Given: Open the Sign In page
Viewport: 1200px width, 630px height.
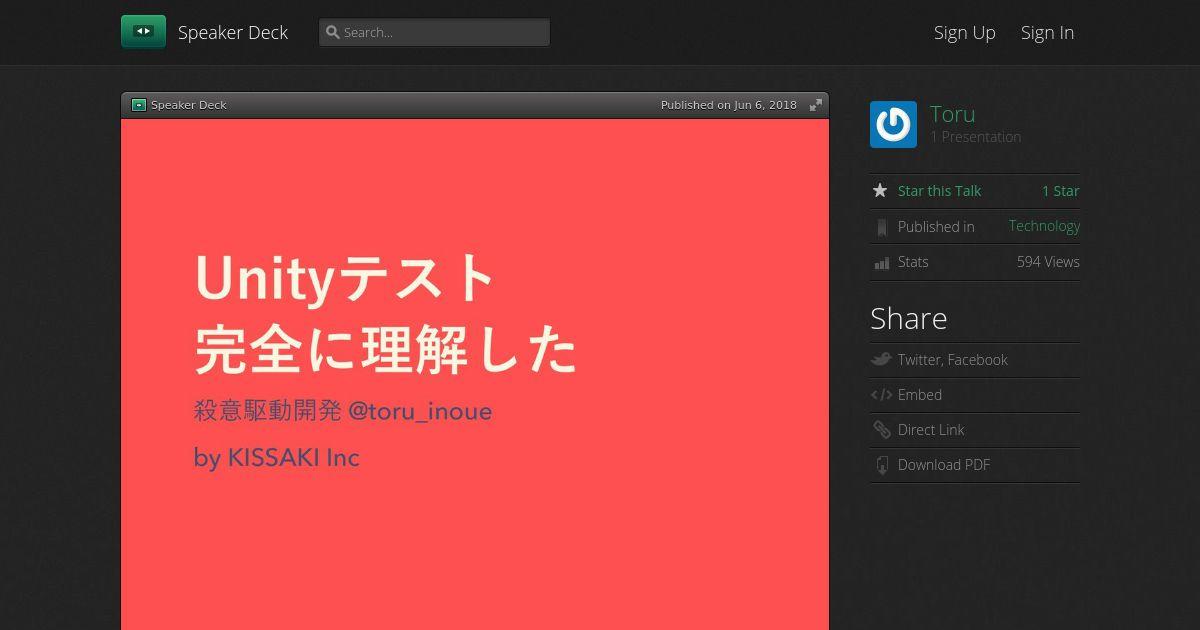Looking at the screenshot, I should point(1047,32).
